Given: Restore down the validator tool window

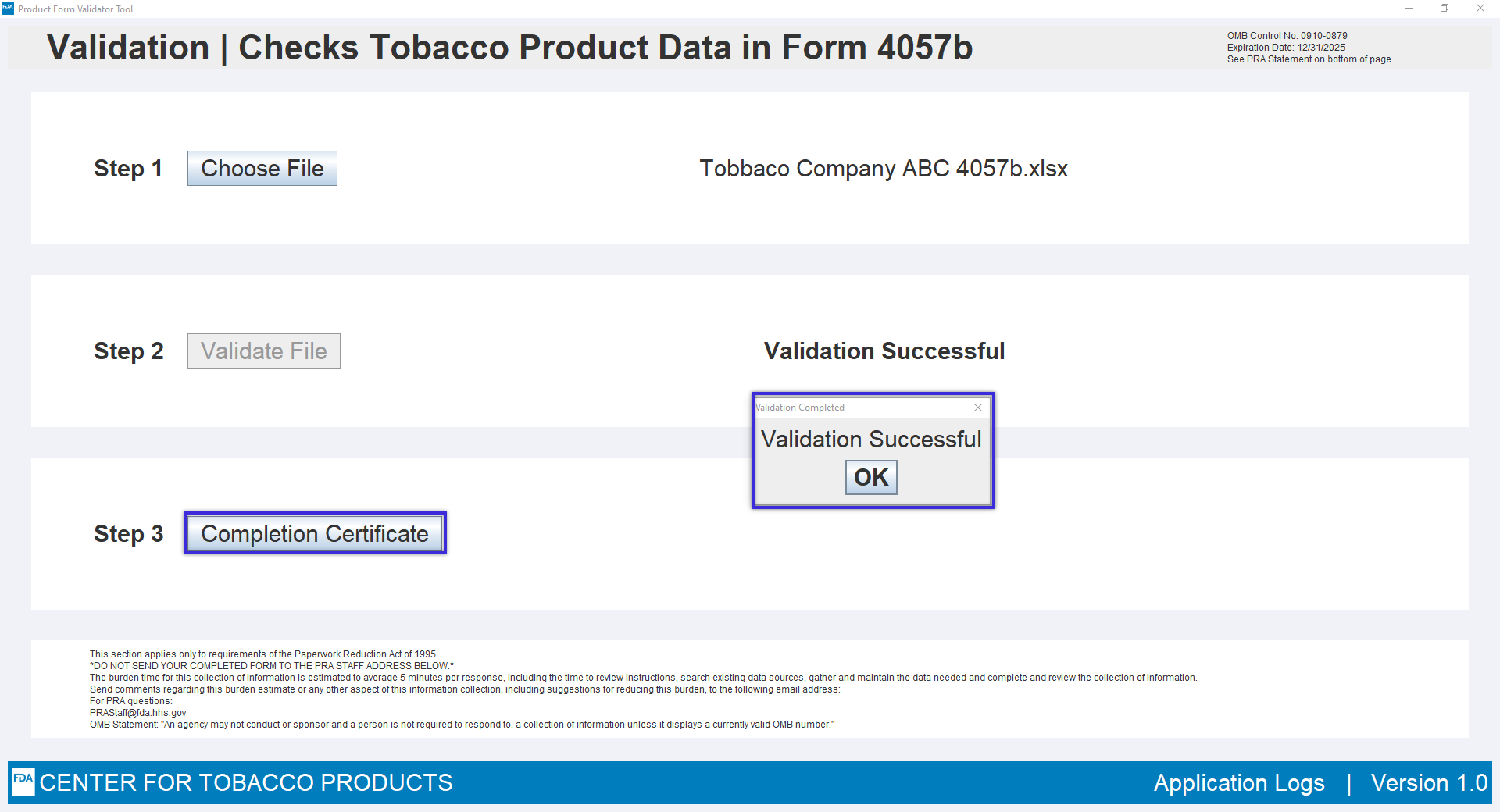Looking at the screenshot, I should pos(1445,9).
